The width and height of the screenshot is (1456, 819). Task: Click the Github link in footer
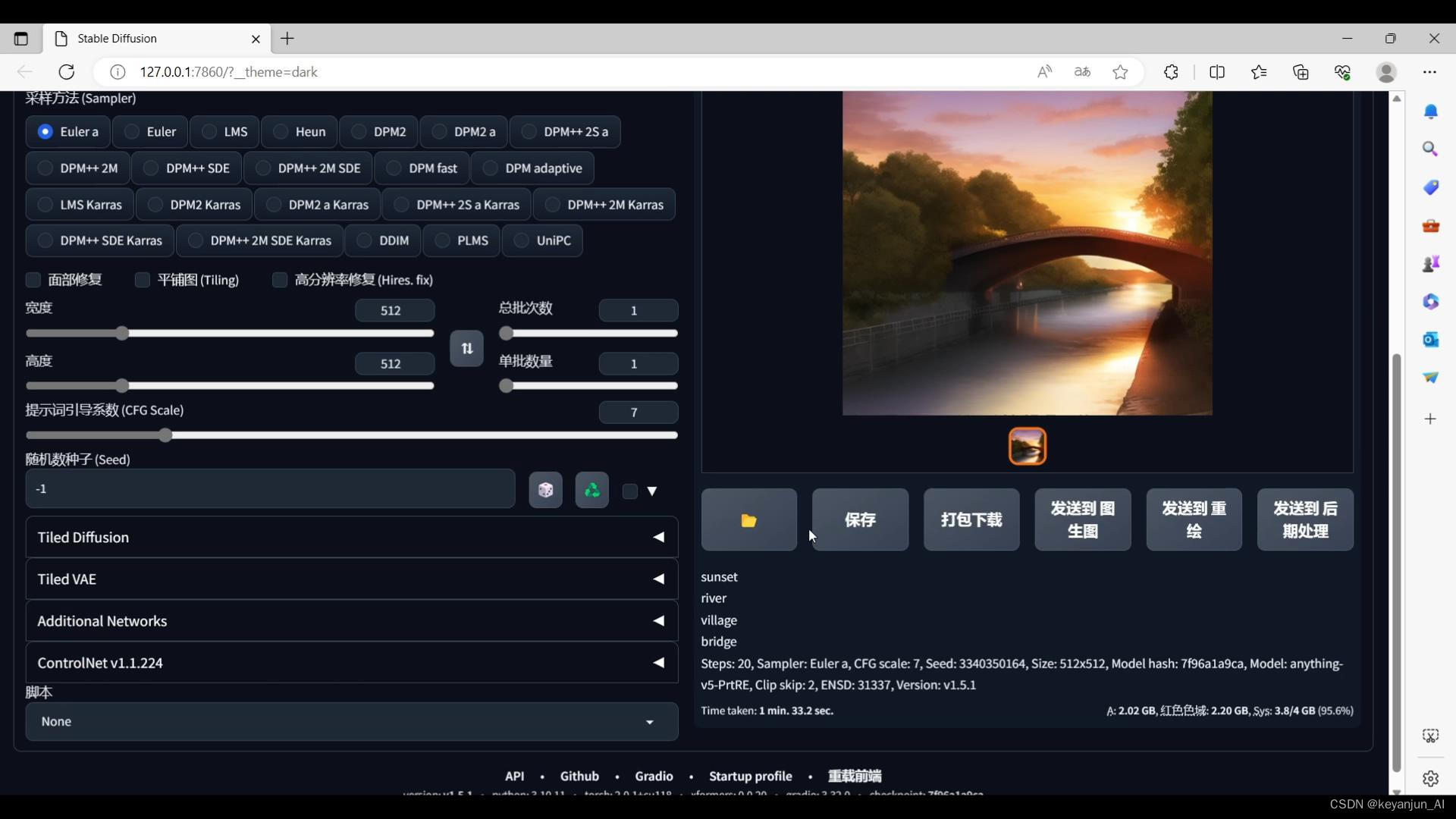(579, 775)
